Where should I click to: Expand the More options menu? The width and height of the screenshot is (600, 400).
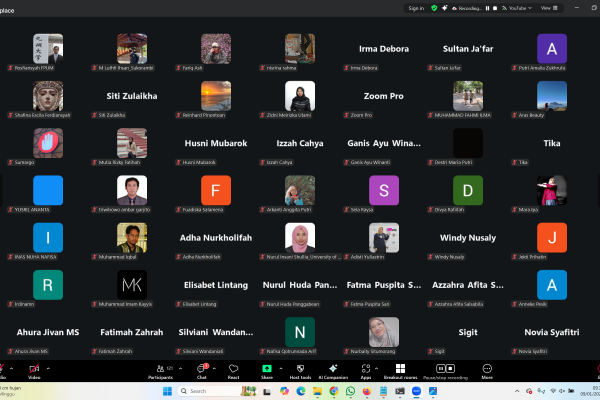487,370
